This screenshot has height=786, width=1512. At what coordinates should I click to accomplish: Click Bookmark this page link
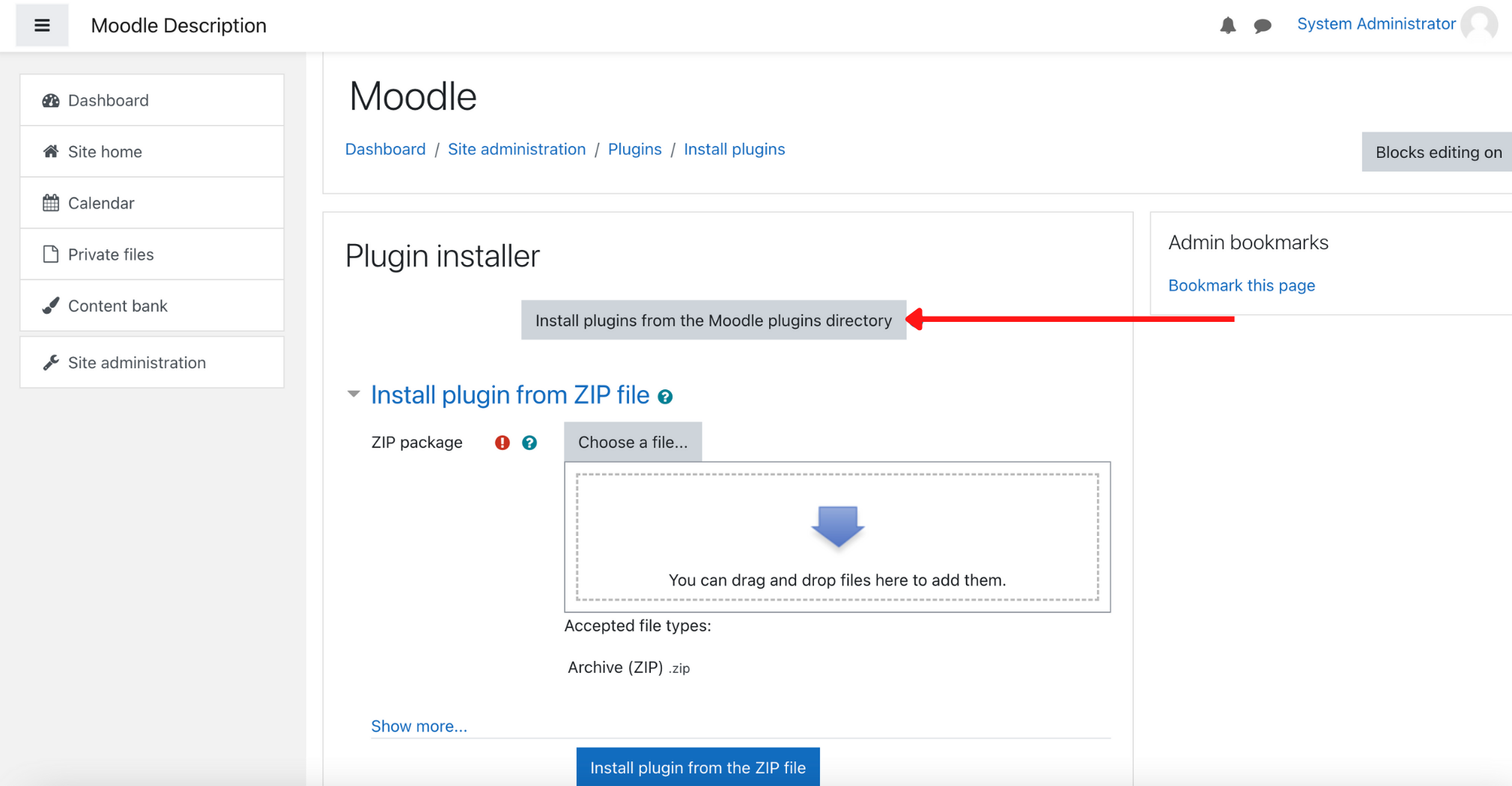1241,285
